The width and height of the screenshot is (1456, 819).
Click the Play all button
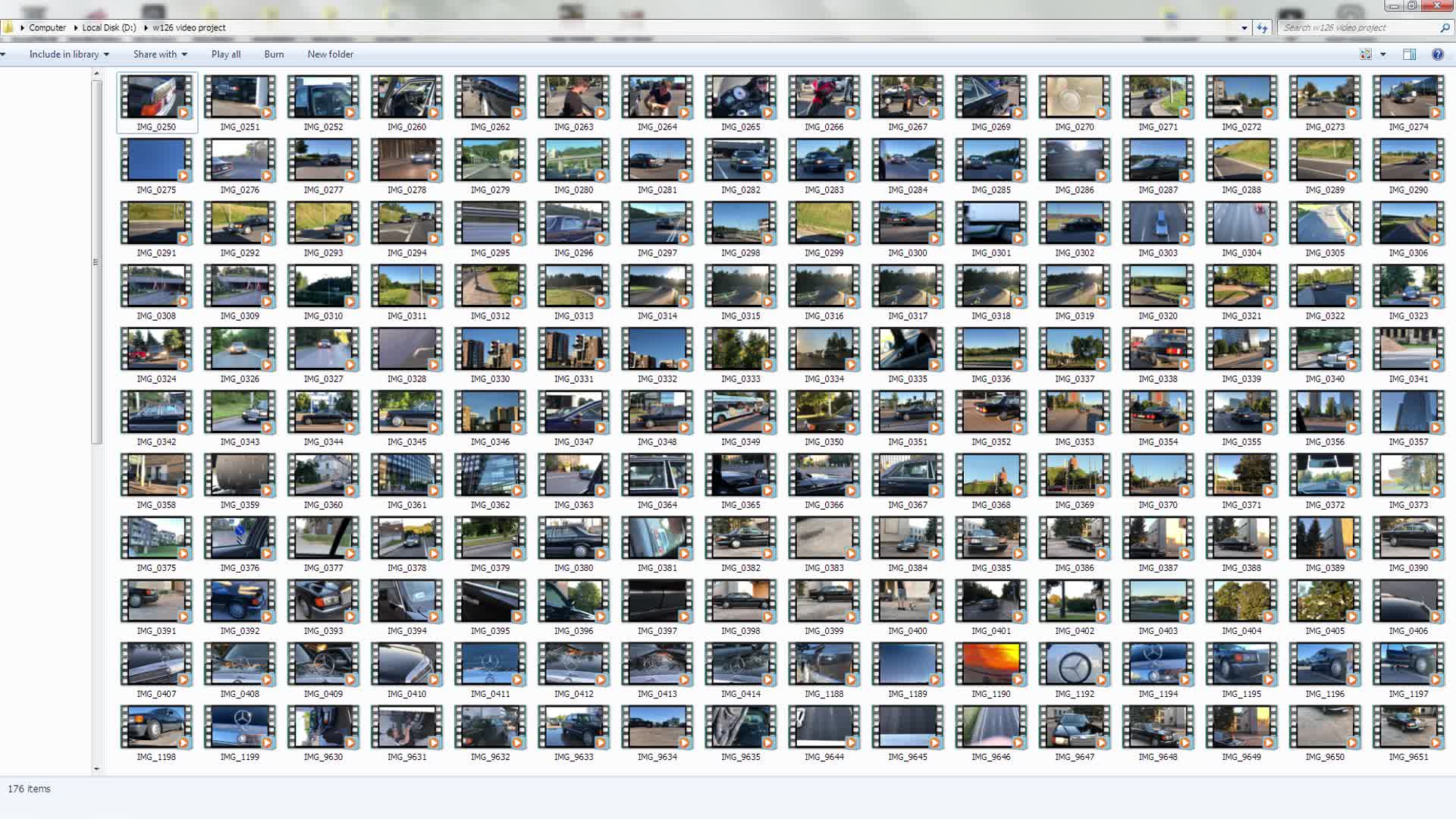coord(226,54)
